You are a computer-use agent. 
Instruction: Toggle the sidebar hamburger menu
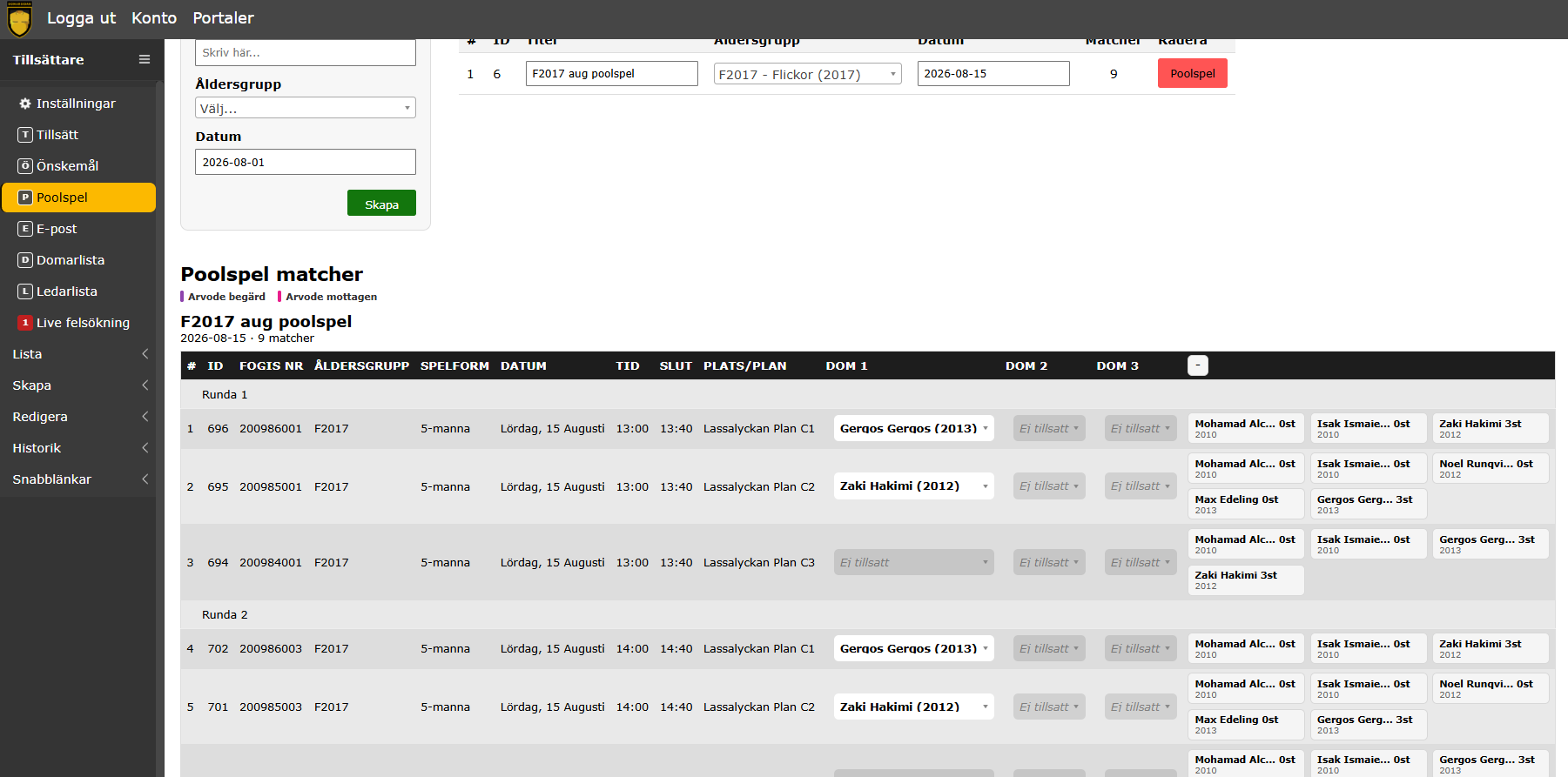145,59
